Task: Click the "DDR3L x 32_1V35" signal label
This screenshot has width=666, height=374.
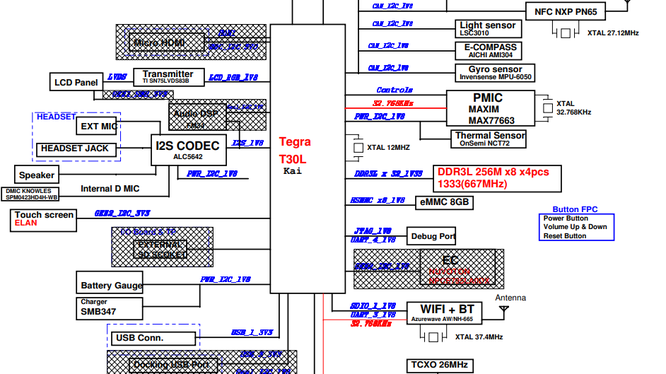Action: tap(388, 174)
